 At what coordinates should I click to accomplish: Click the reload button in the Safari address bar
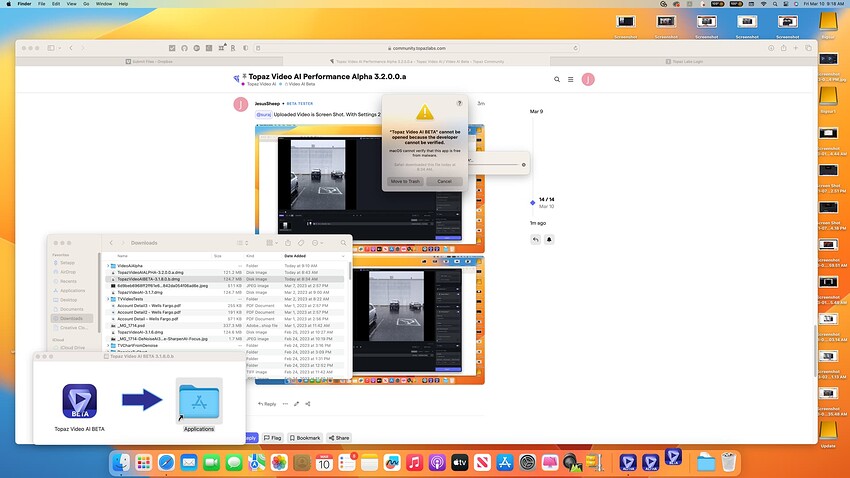point(575,48)
